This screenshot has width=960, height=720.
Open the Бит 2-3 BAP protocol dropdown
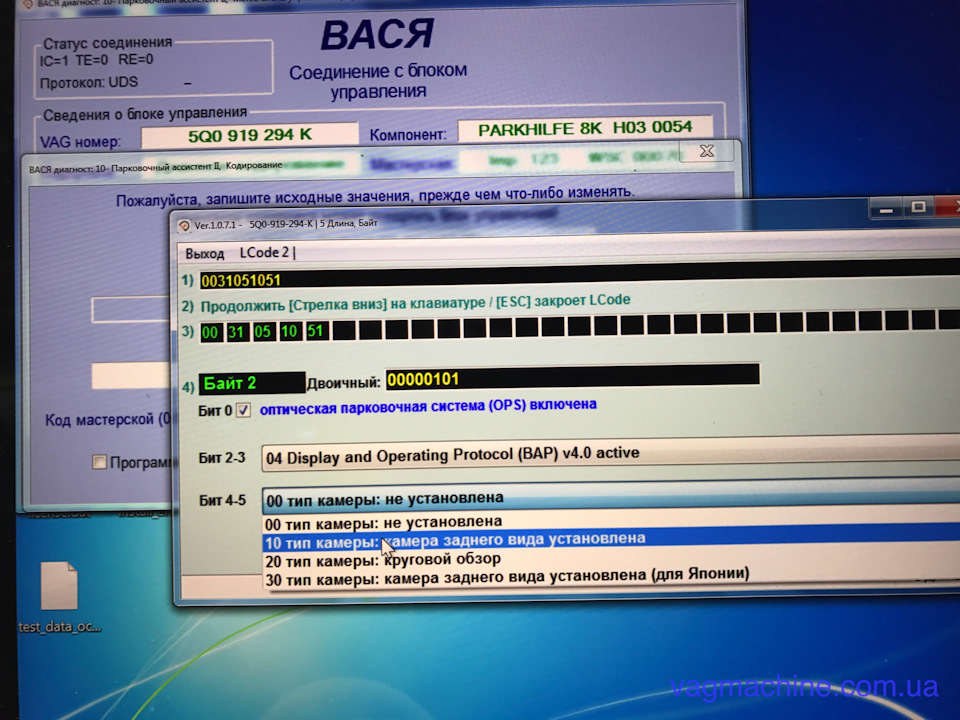pos(610,454)
